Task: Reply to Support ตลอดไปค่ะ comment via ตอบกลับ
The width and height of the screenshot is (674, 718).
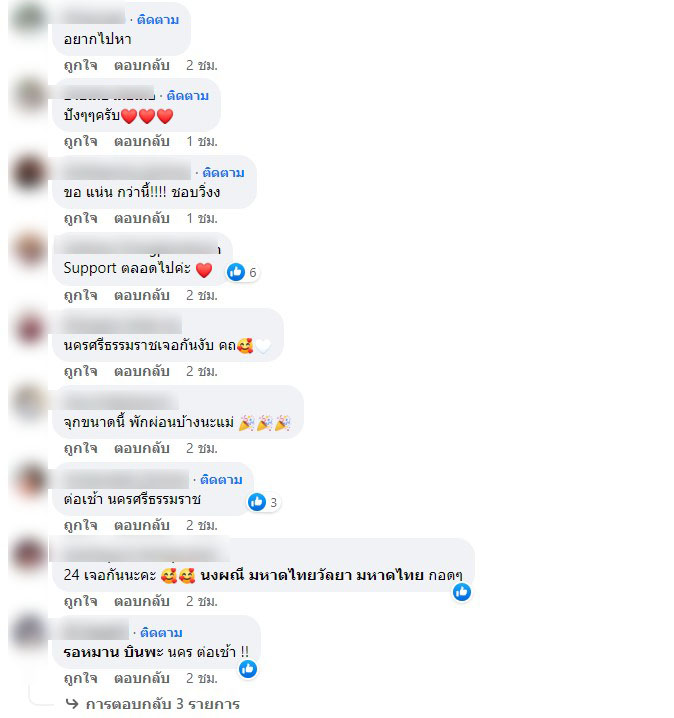Action: (142, 295)
